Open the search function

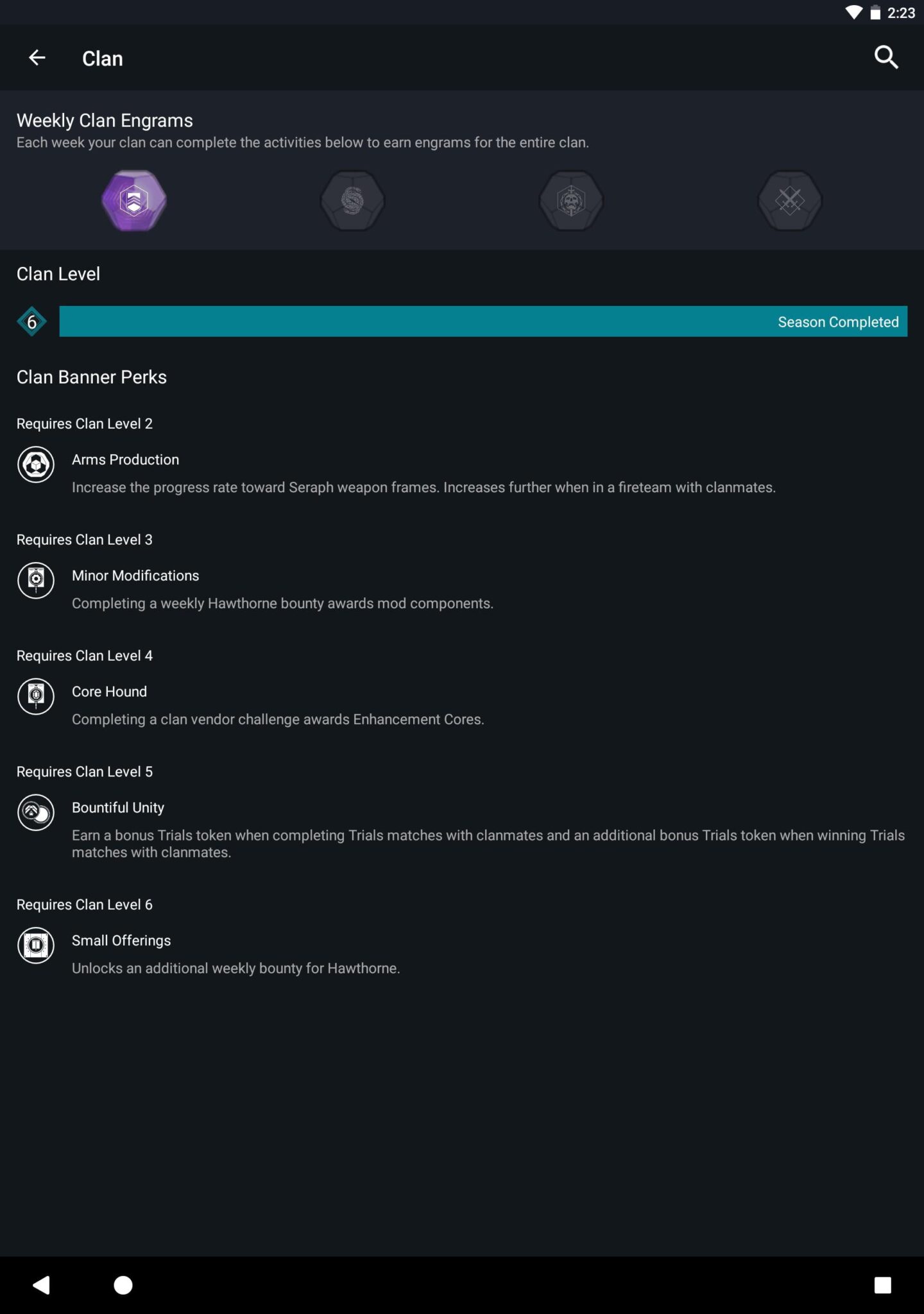(x=886, y=57)
